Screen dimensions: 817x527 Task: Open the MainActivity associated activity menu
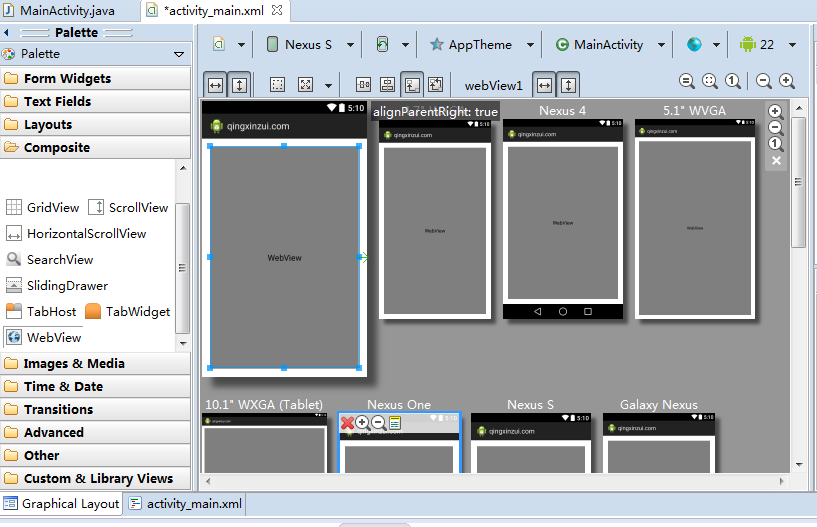610,45
